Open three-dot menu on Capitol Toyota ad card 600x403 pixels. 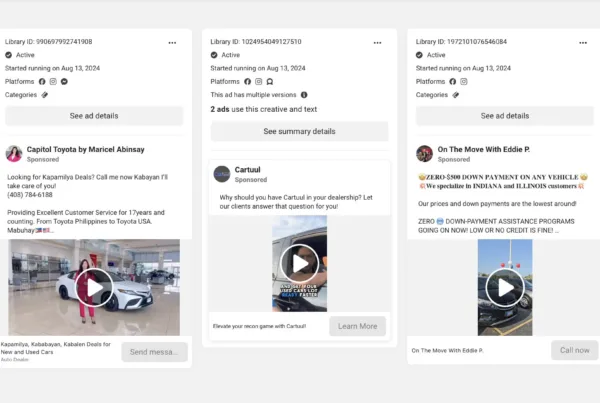tap(172, 43)
